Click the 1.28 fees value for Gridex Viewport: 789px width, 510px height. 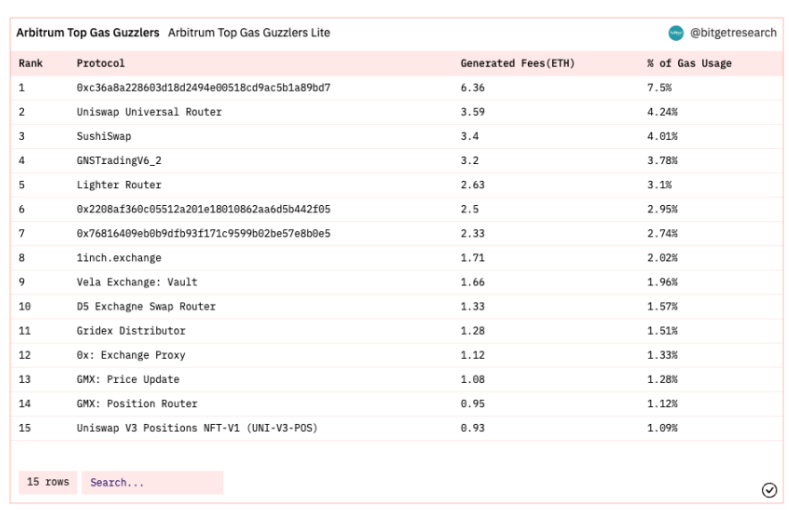pyautogui.click(x=472, y=330)
